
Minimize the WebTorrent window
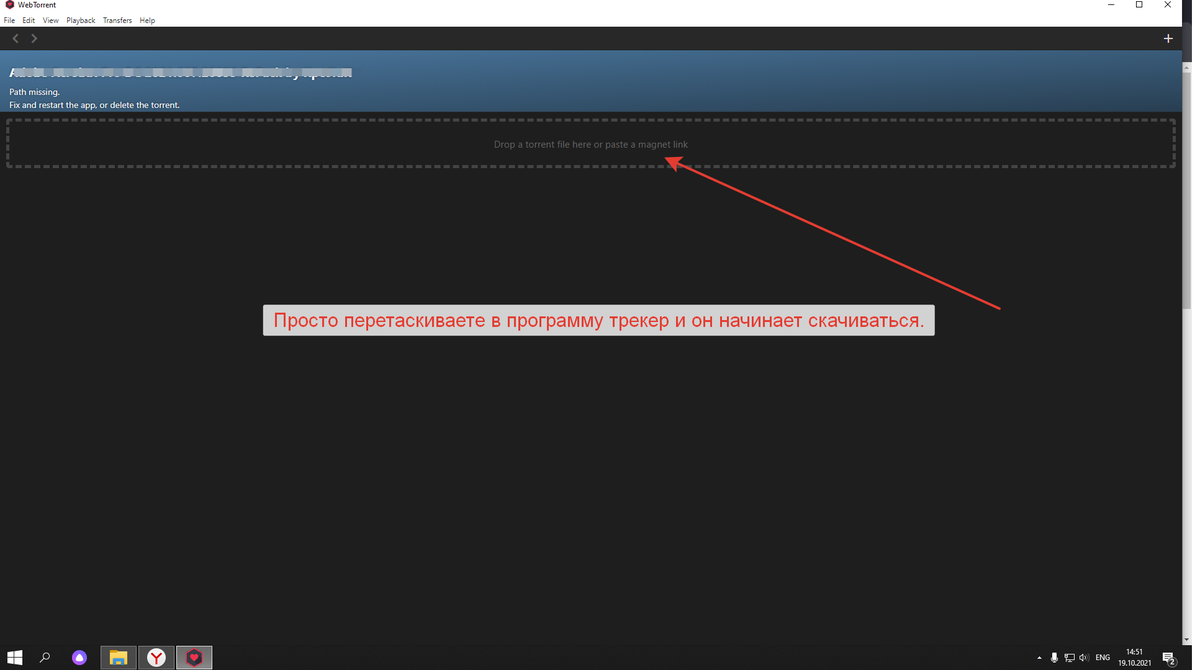1111,5
